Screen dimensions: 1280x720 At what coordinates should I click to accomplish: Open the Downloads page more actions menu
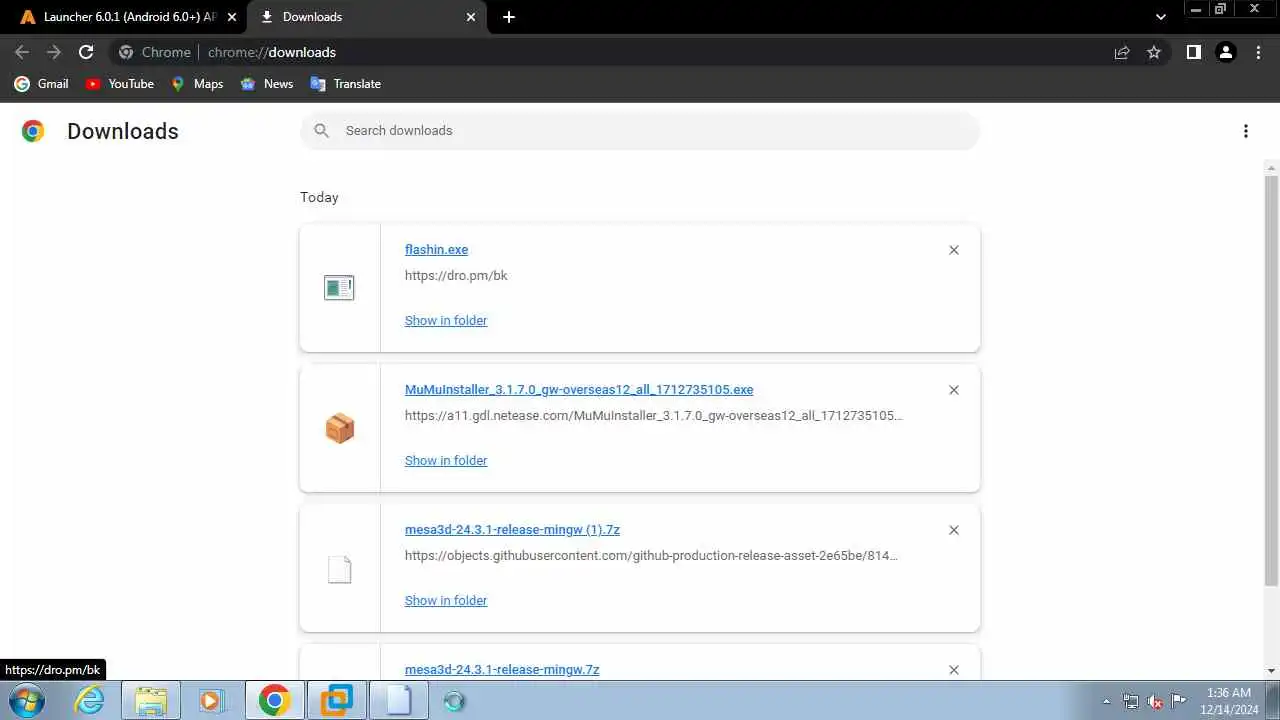1245,131
